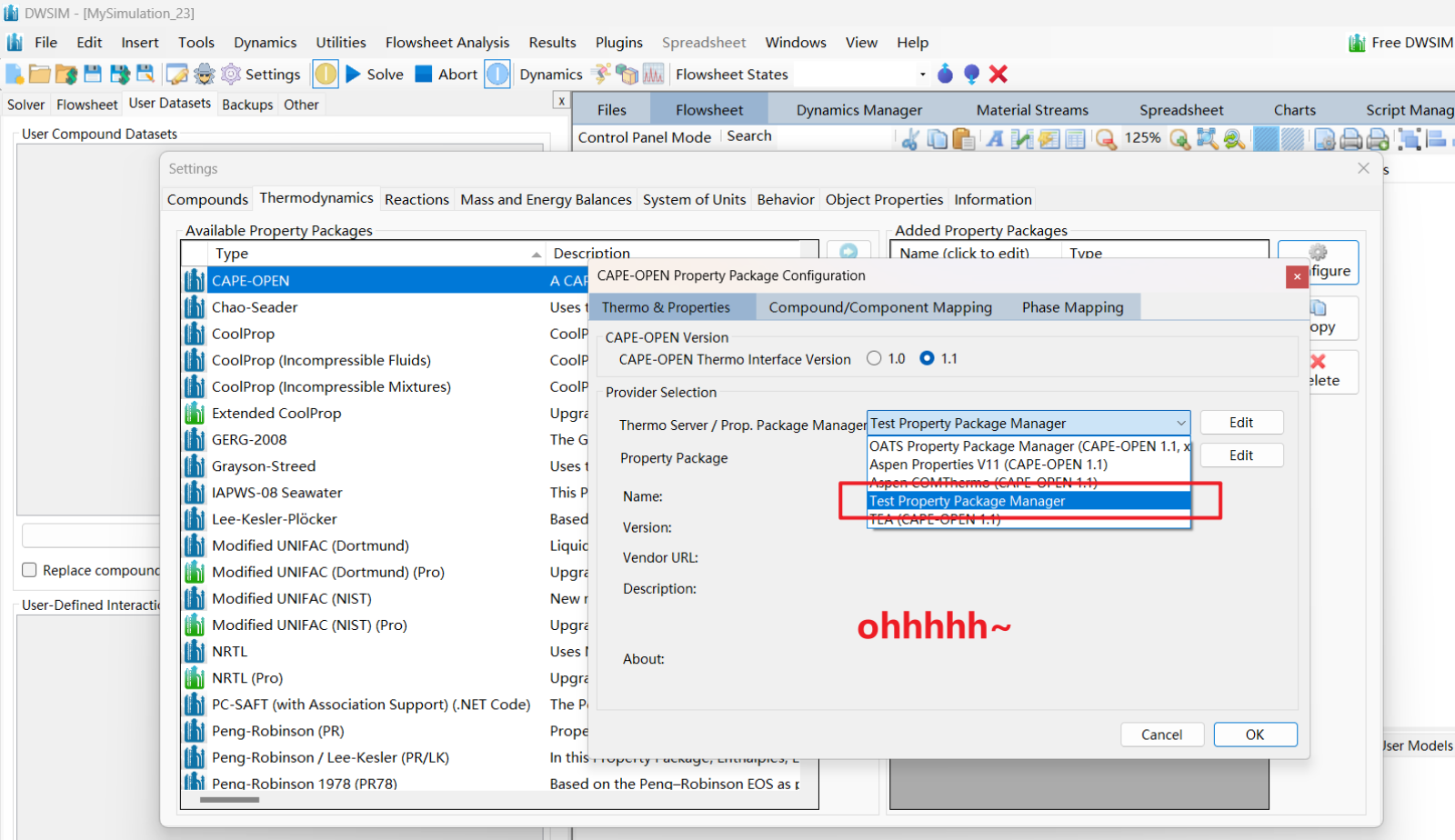The image size is (1455, 840).
Task: Click the Free DWSIM link
Action: tap(1400, 43)
